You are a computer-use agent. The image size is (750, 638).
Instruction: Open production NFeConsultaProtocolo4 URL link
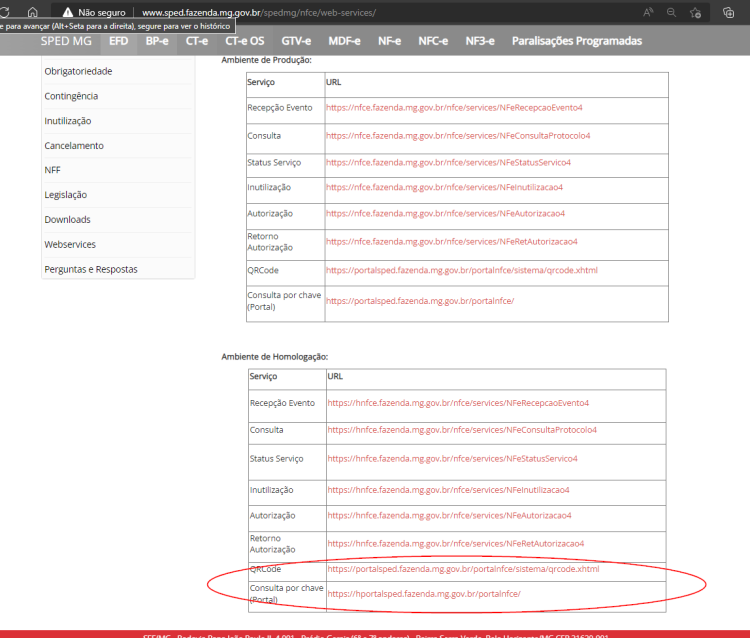(458, 136)
